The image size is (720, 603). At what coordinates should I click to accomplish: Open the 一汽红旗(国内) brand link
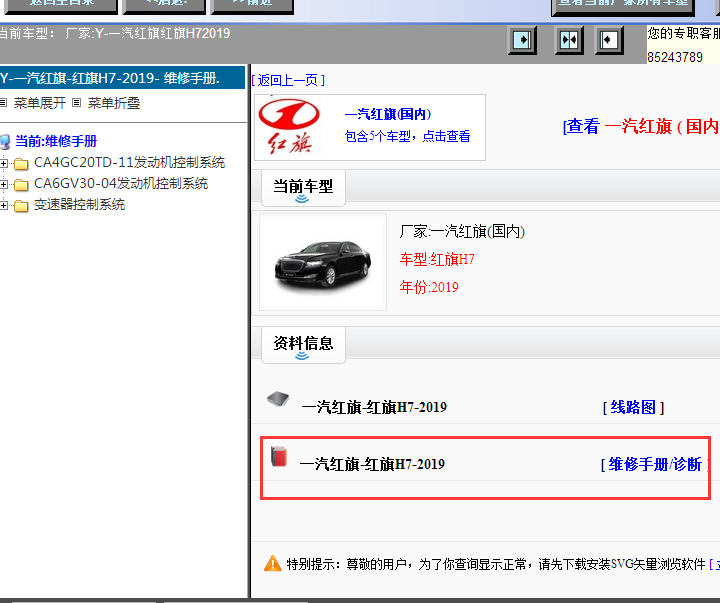tap(388, 114)
